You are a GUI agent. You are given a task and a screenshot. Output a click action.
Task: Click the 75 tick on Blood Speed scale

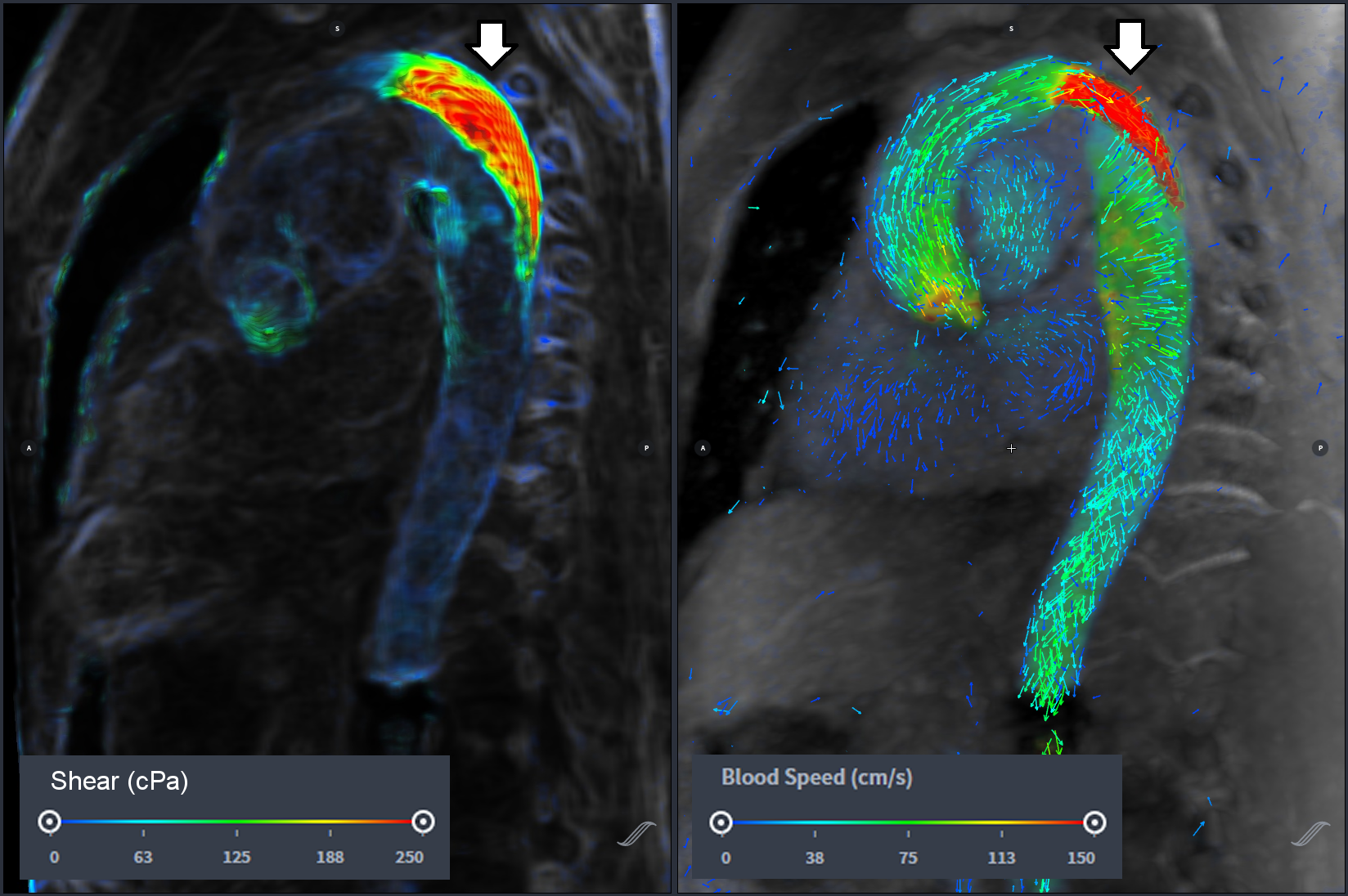(x=908, y=834)
